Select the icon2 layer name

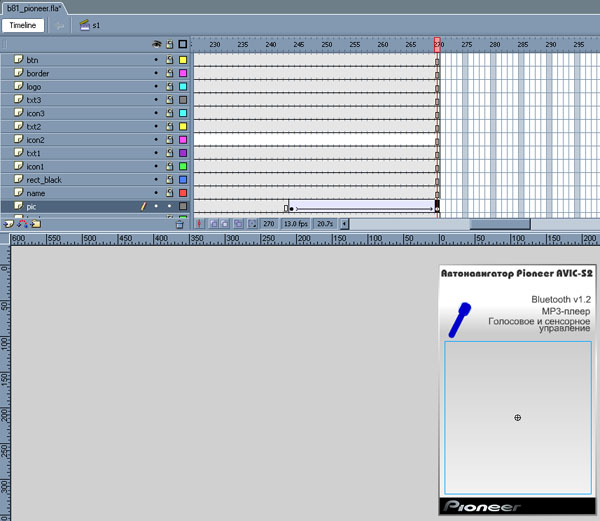coord(36,140)
